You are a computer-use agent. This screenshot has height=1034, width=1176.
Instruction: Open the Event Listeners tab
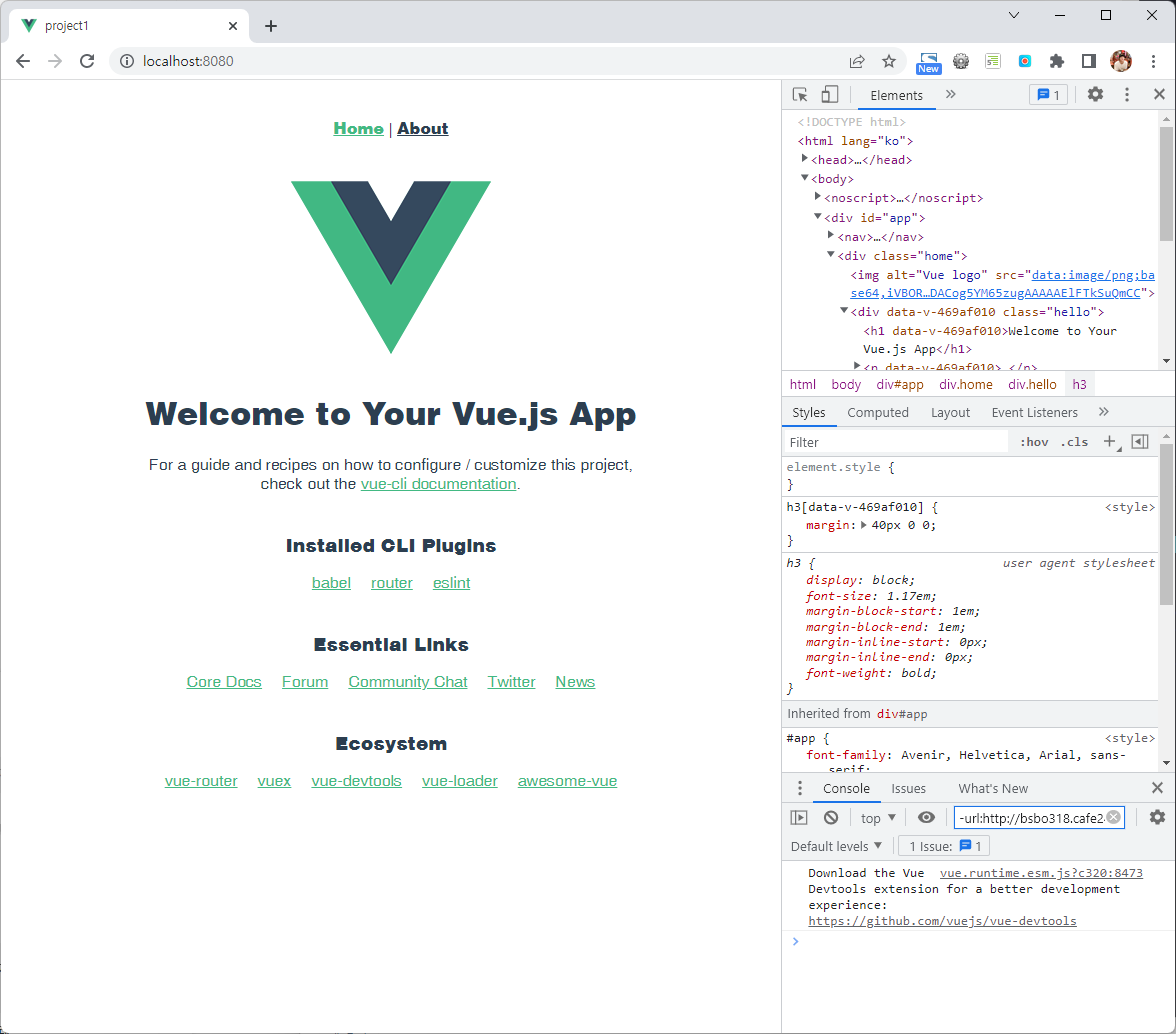[x=1034, y=412]
